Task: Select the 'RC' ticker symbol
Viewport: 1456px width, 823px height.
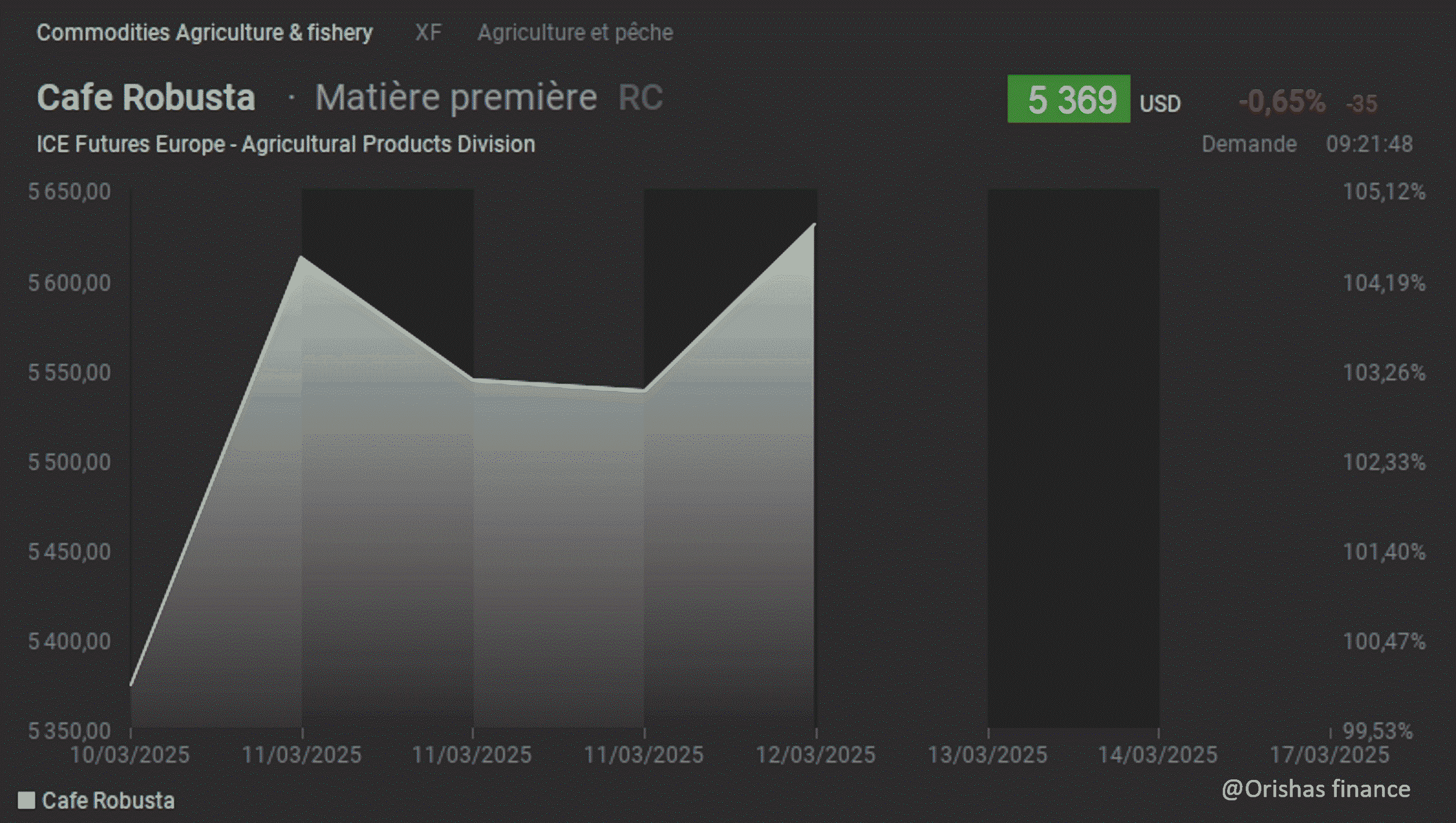Action: pyautogui.click(x=640, y=98)
